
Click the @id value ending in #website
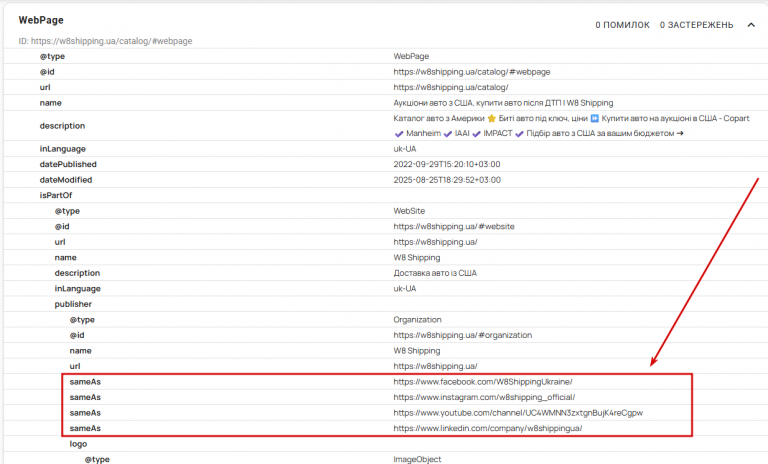(x=454, y=226)
